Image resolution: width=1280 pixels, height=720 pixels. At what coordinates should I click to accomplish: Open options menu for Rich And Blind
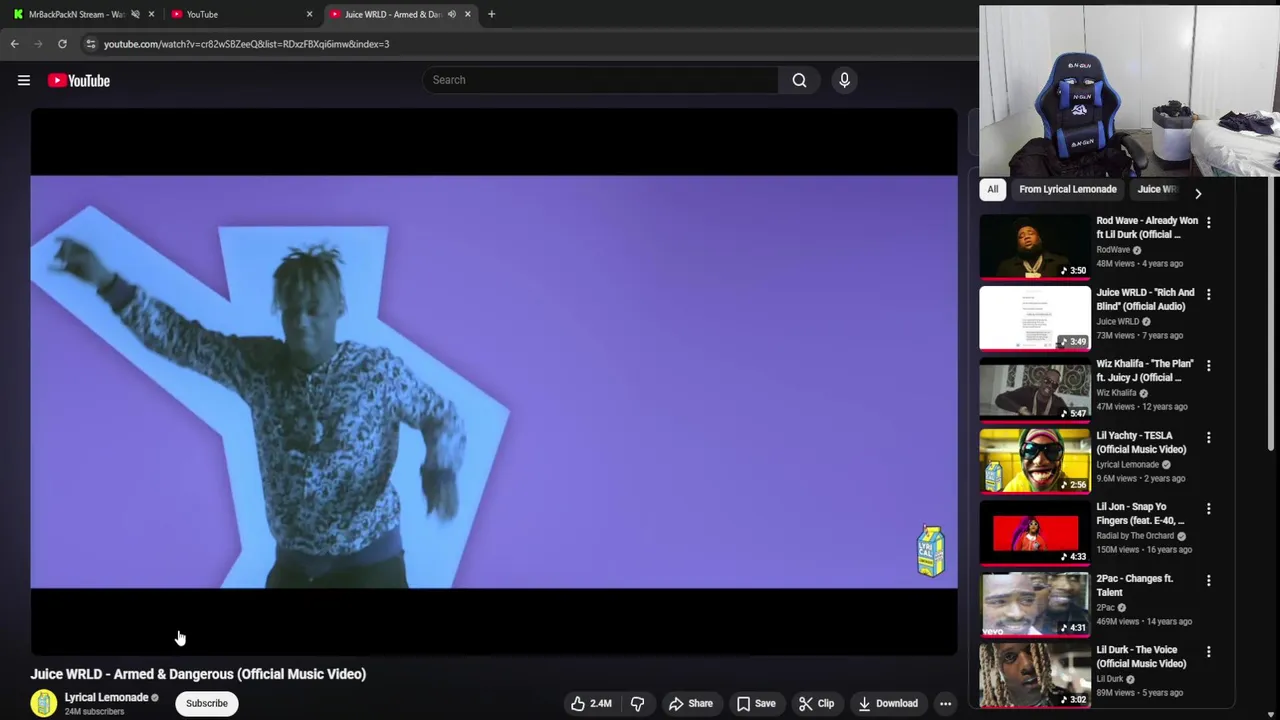click(x=1208, y=294)
